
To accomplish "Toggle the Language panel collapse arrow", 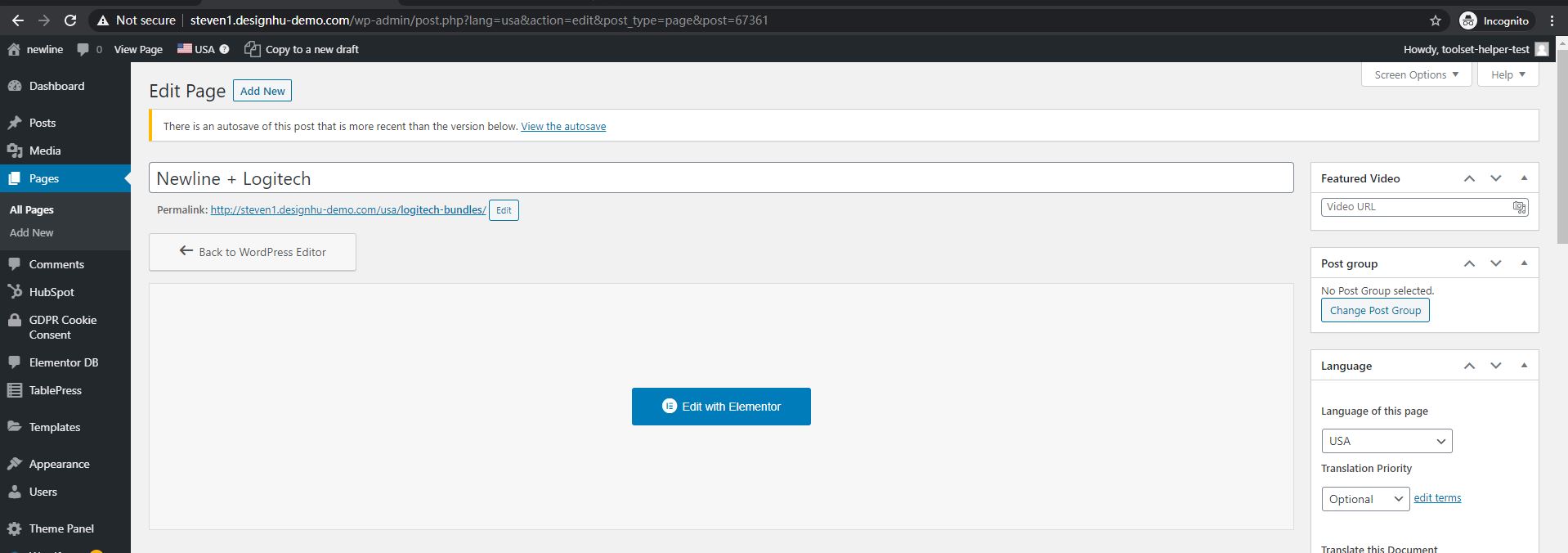I will click(x=1524, y=366).
